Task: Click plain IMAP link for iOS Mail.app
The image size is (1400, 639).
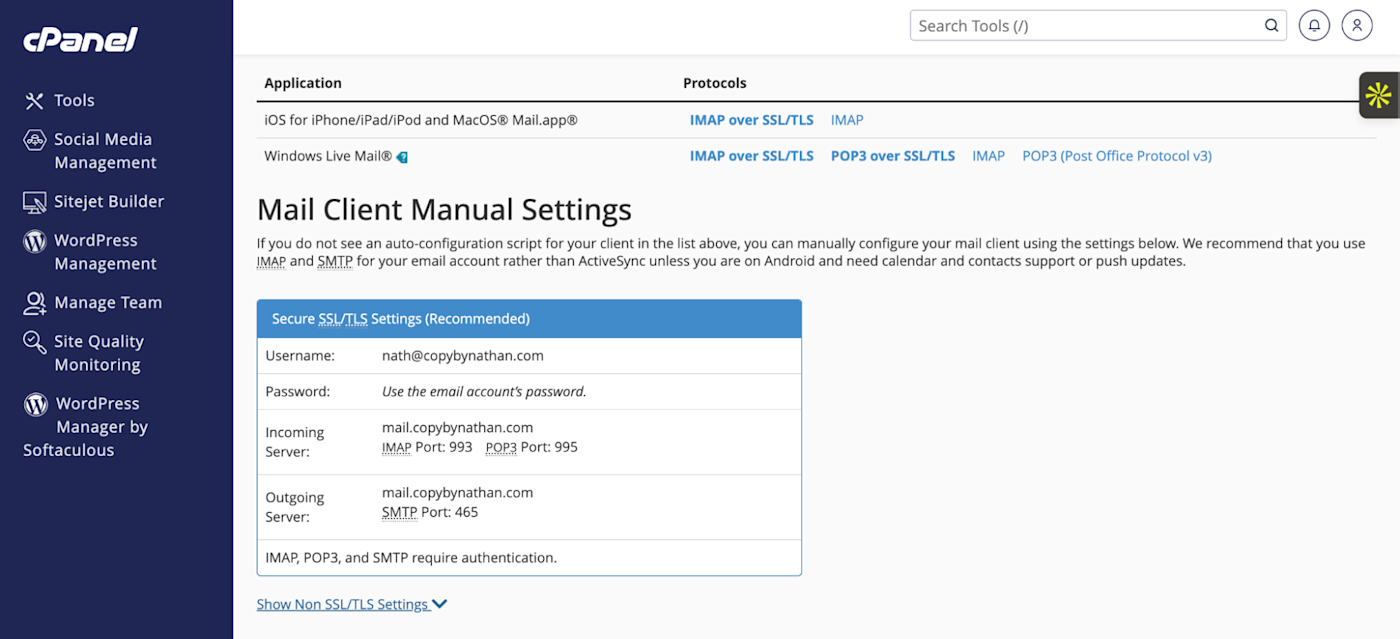Action: pos(847,120)
